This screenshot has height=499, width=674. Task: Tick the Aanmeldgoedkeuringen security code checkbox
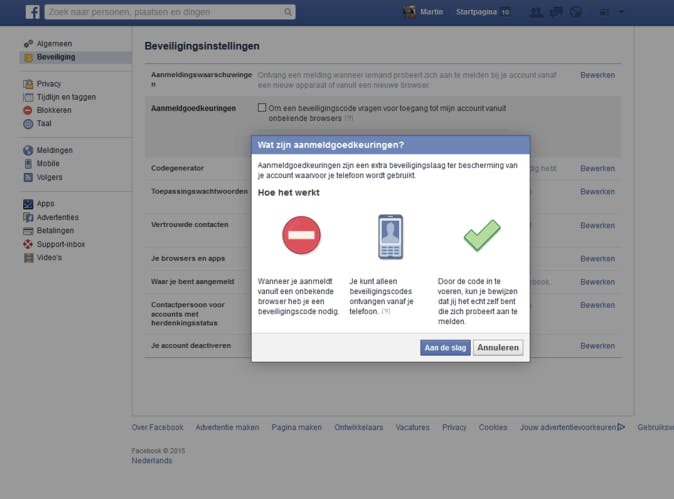point(262,107)
